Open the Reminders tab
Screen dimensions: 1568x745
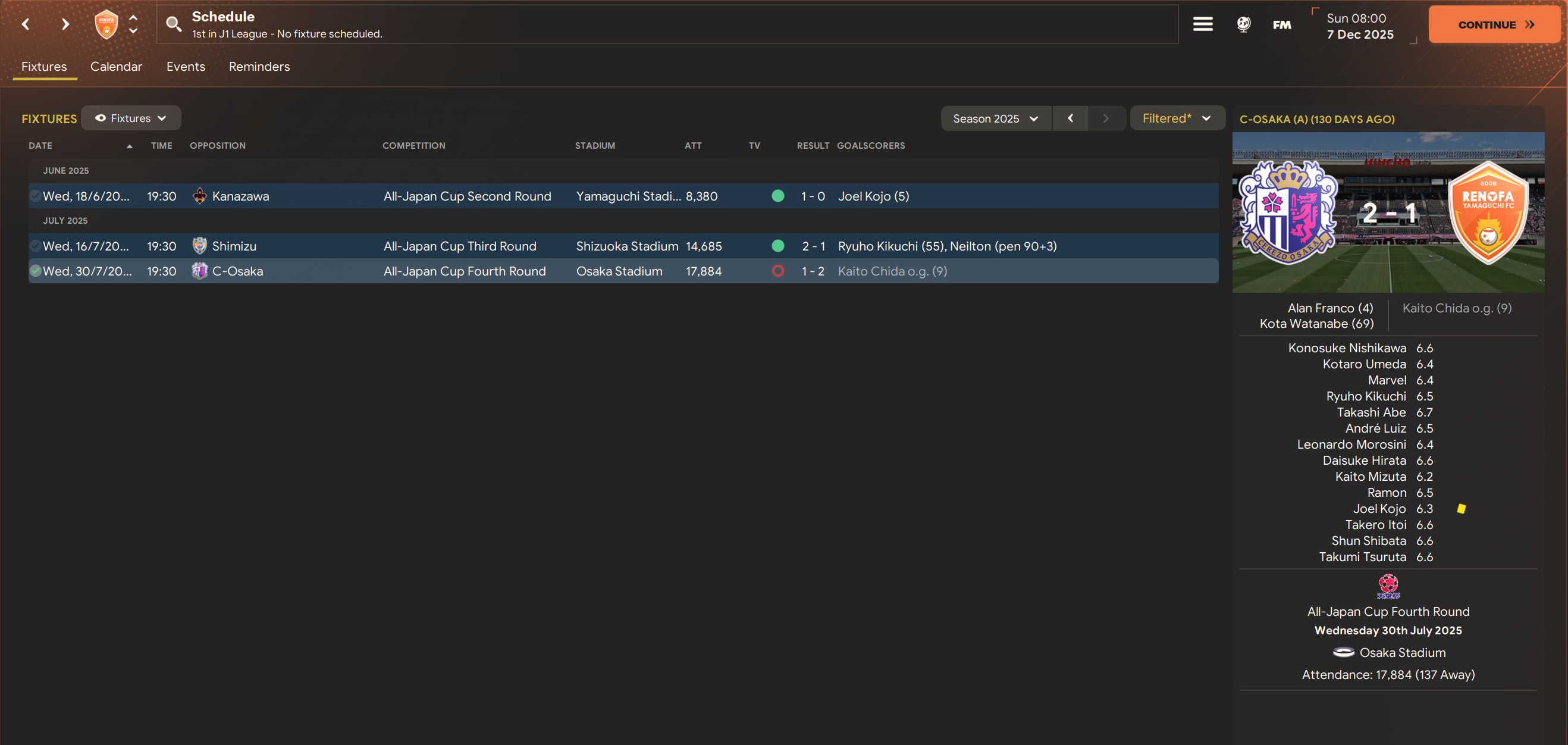pos(259,66)
